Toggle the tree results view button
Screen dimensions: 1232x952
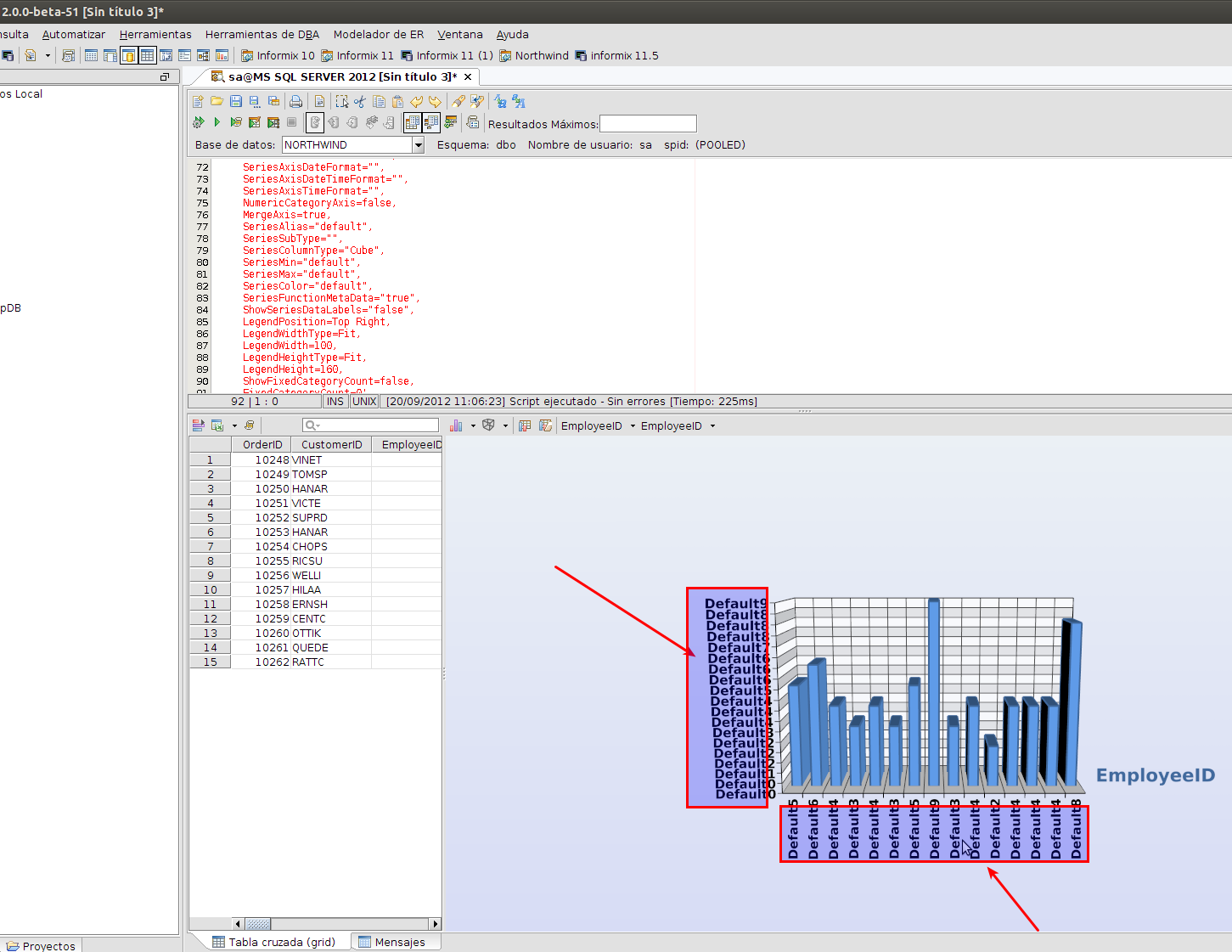click(431, 123)
